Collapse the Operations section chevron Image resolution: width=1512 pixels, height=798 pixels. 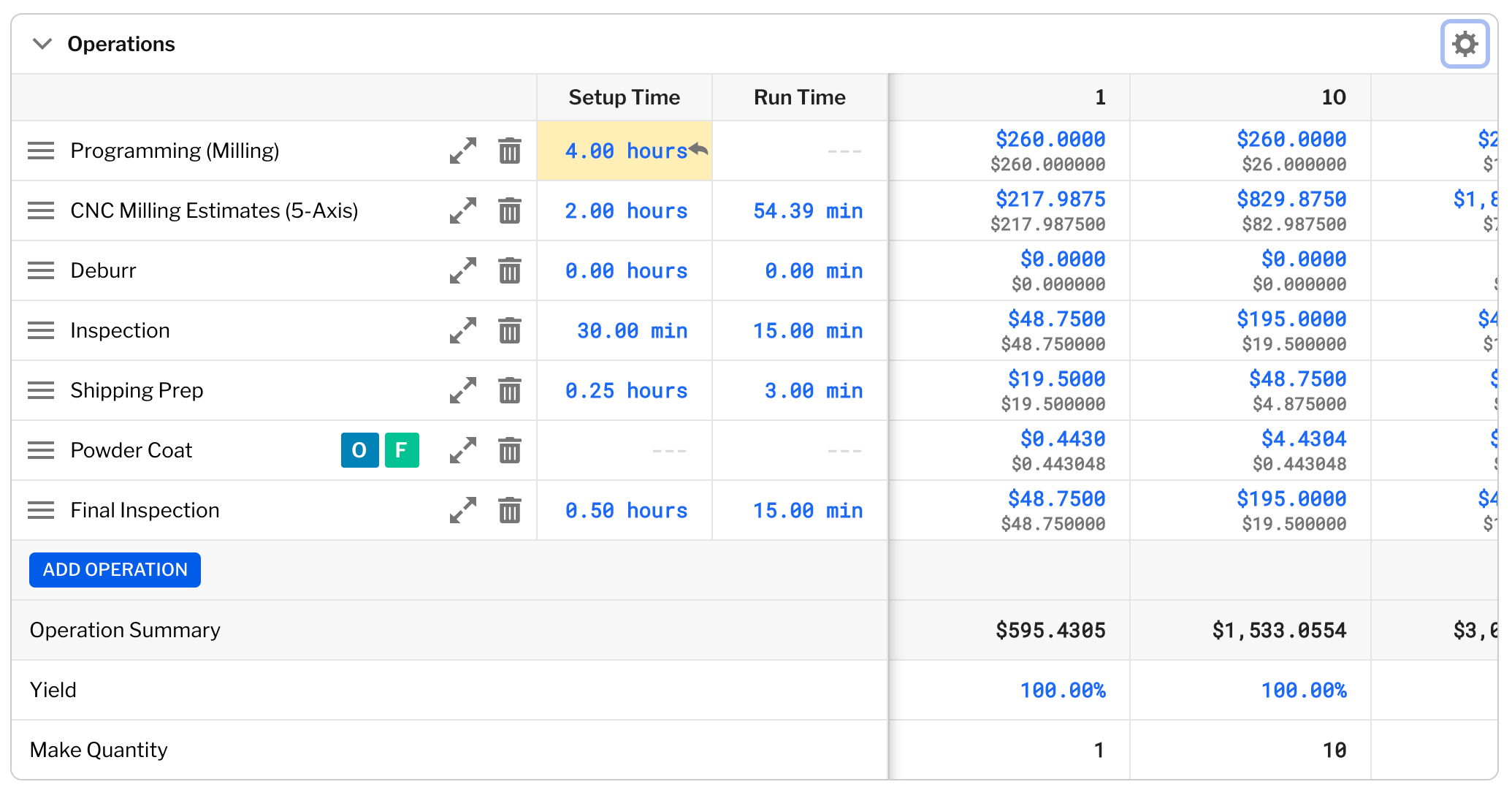[42, 44]
